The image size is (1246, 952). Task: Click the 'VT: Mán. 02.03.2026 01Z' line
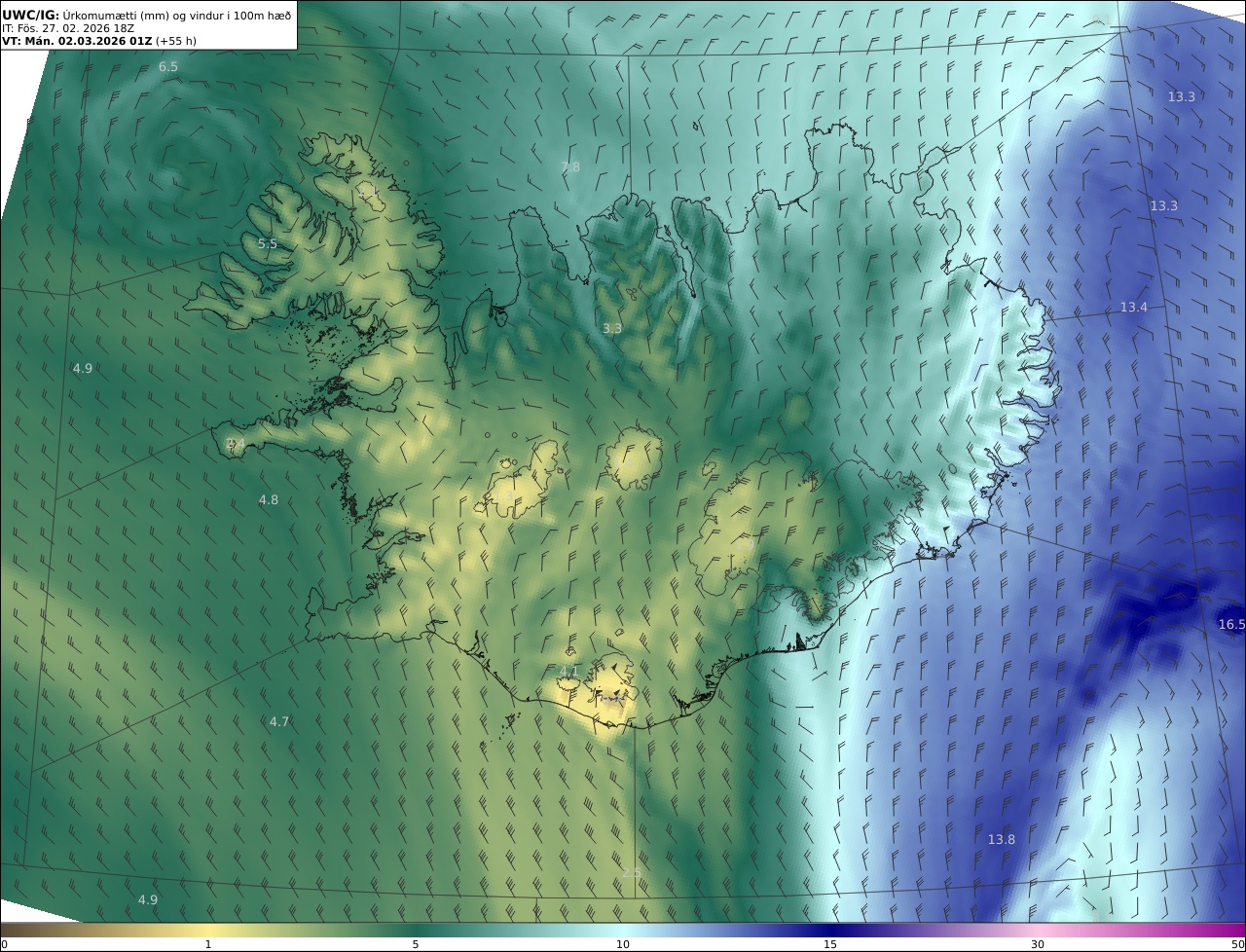coord(76,42)
